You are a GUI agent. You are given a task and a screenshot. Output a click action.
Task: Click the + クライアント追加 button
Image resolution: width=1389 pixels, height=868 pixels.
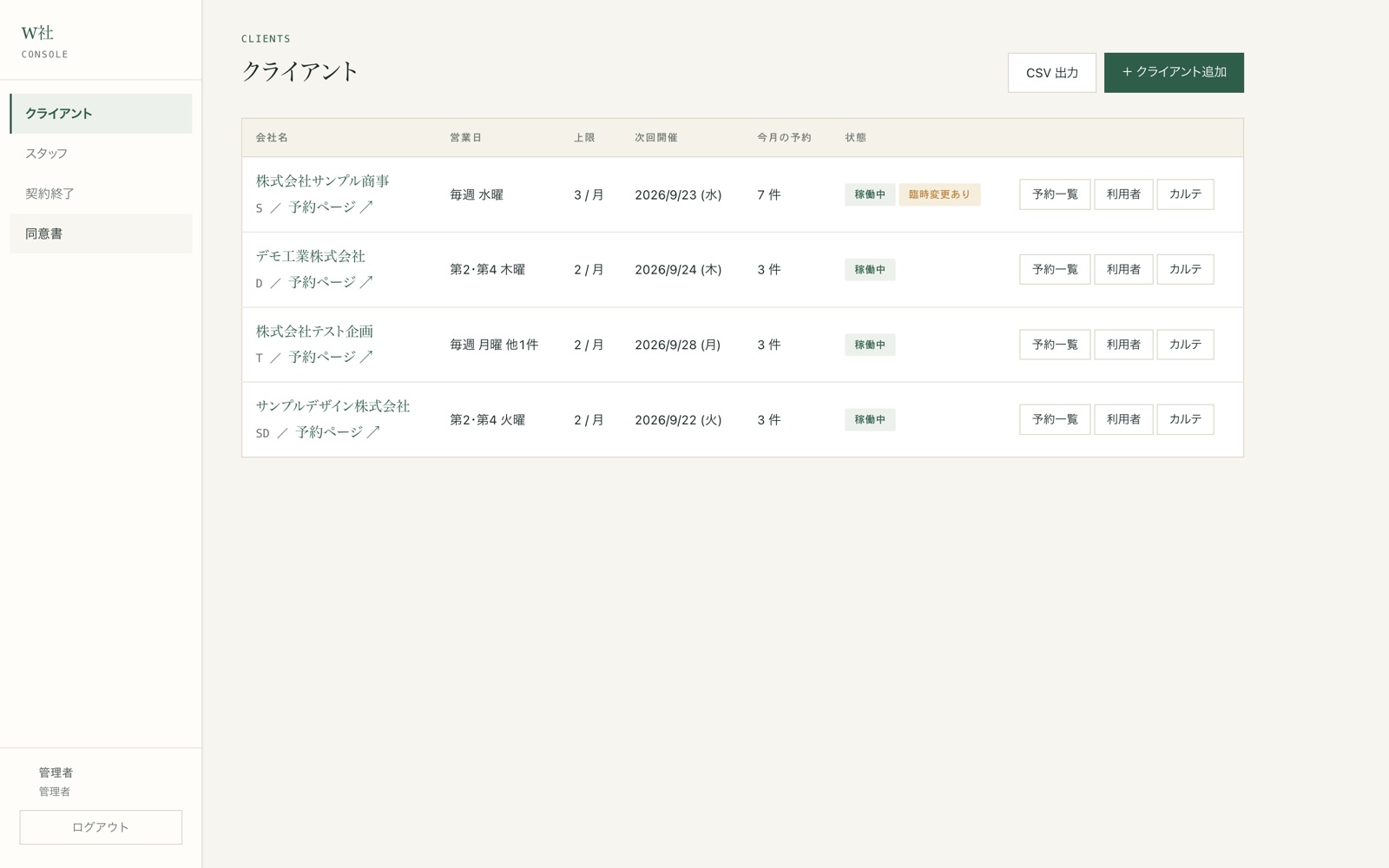(1174, 73)
